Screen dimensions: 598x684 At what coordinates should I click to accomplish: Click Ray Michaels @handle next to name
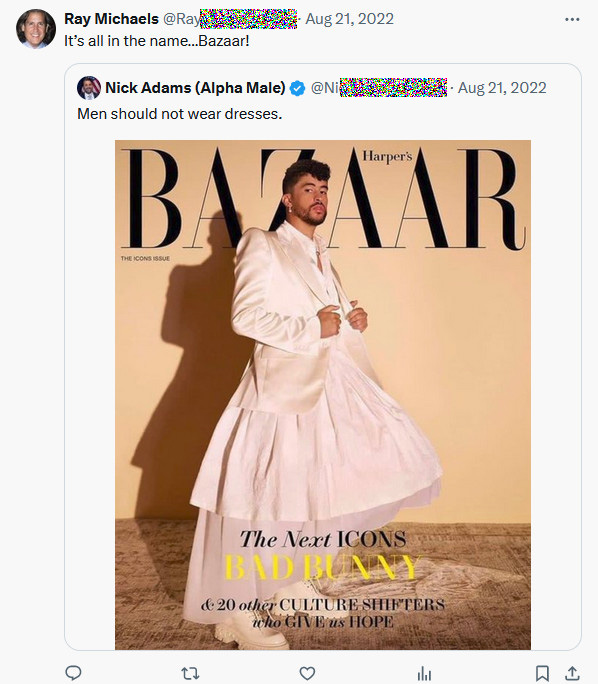[x=229, y=19]
